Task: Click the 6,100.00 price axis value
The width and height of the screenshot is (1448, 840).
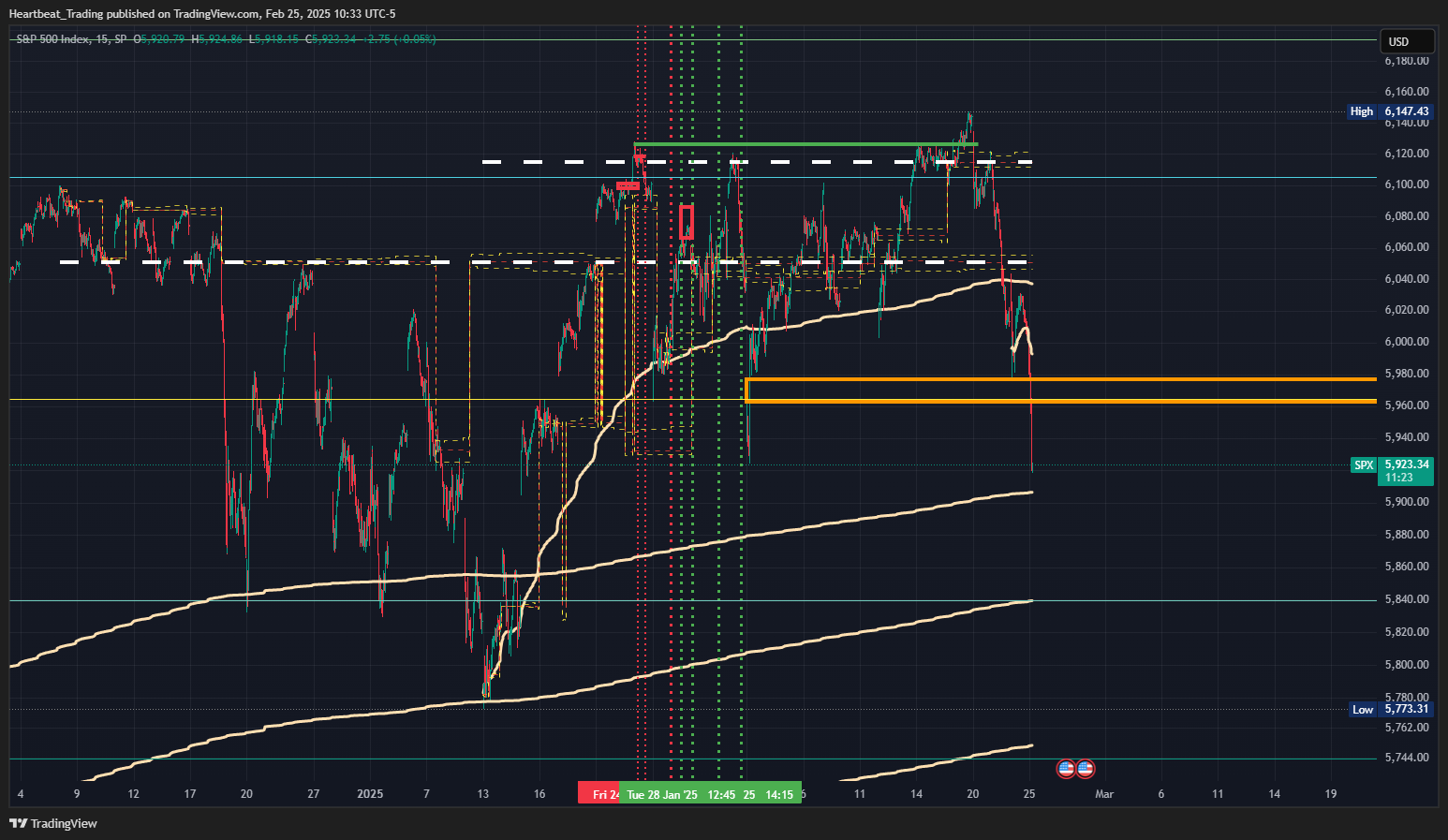Action: (1407, 184)
